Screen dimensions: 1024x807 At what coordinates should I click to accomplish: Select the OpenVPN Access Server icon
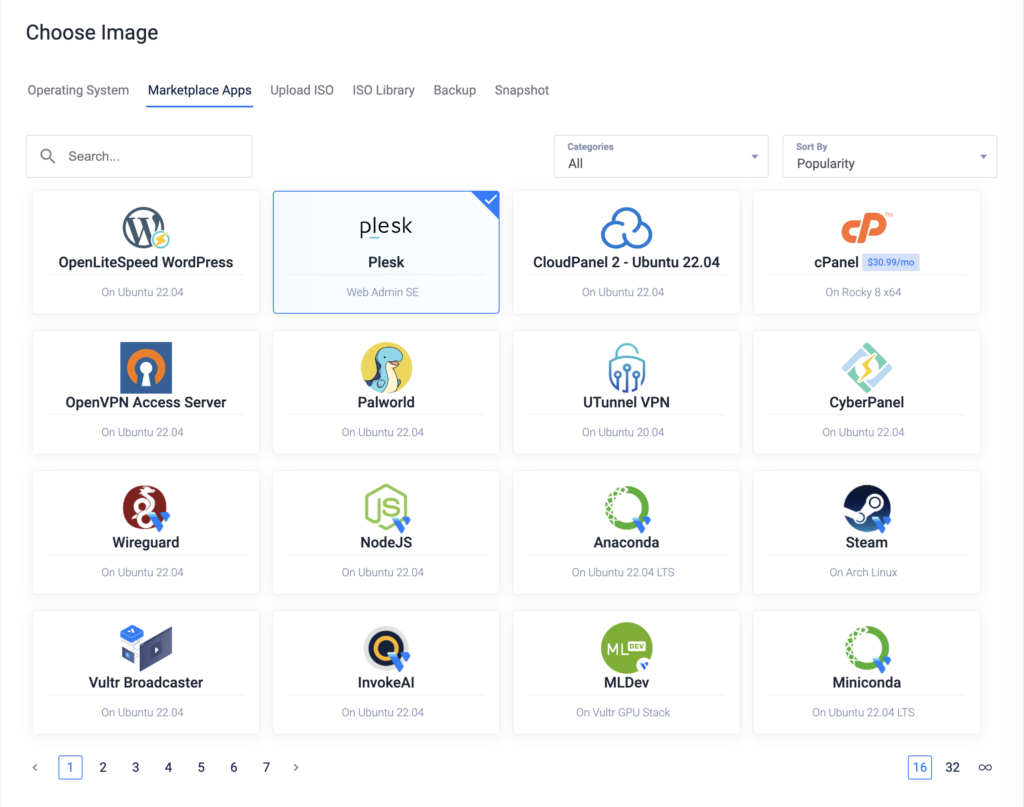(146, 368)
